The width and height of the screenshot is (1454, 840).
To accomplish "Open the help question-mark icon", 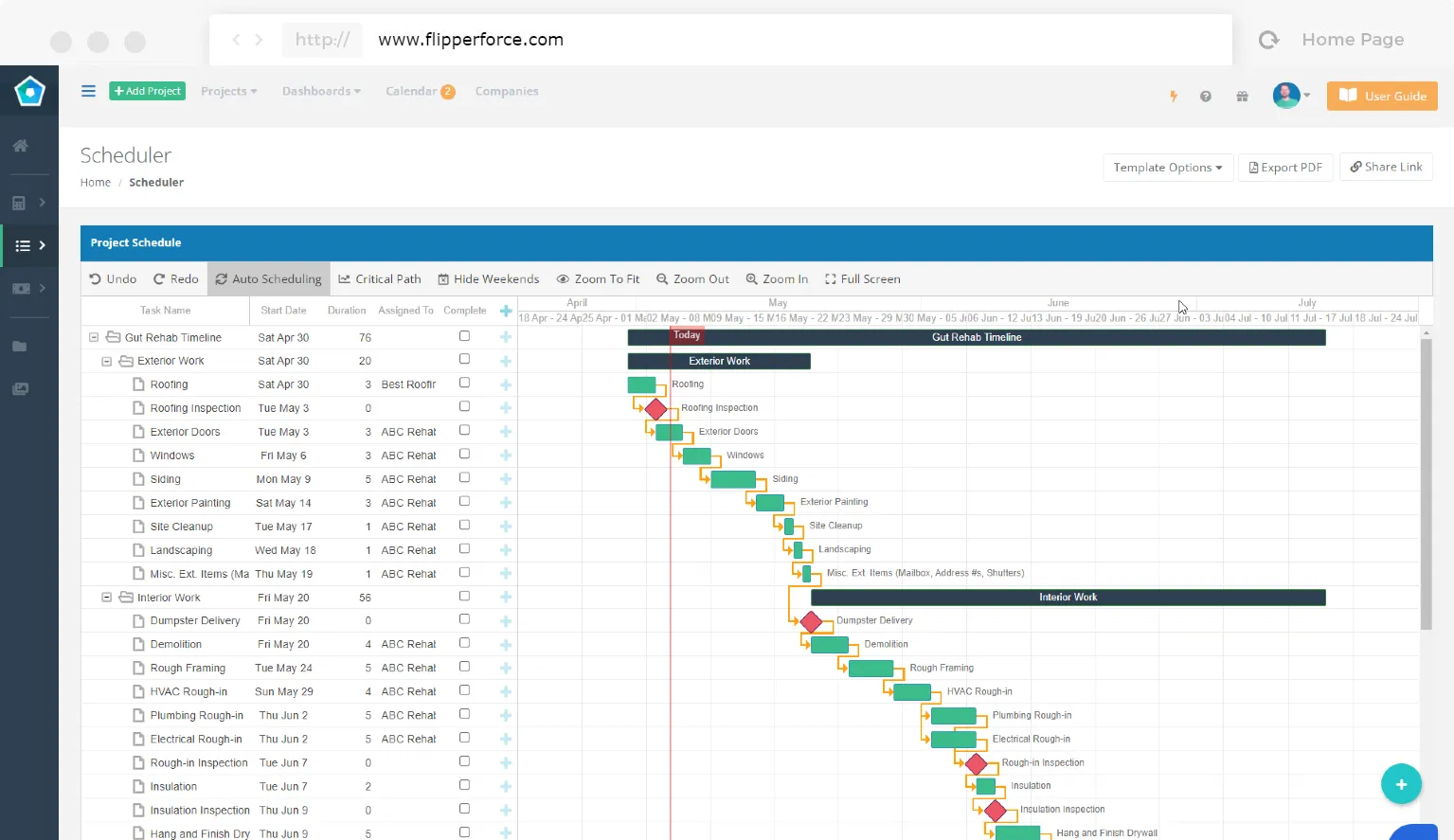I will [x=1206, y=96].
